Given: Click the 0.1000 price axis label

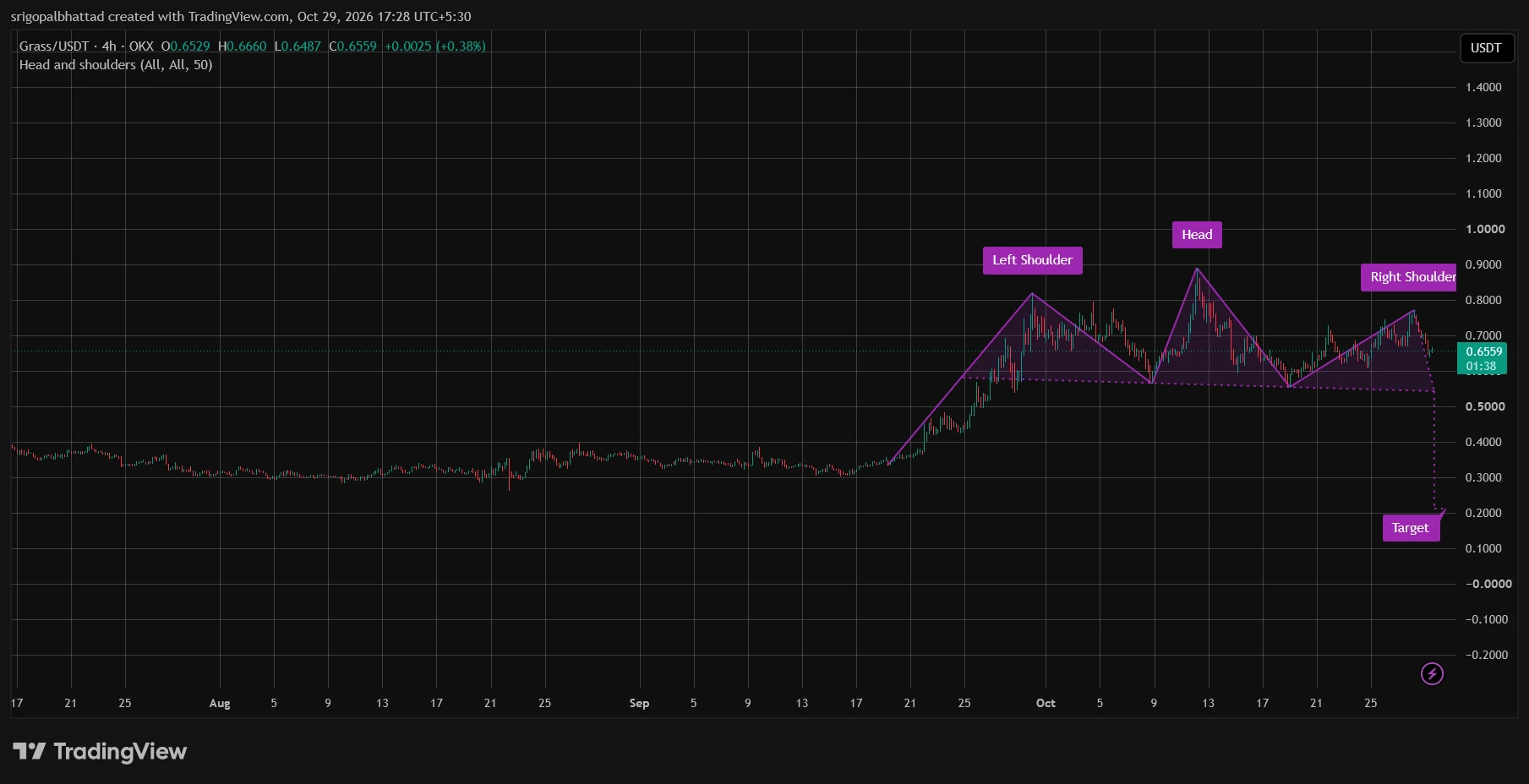Looking at the screenshot, I should [x=1483, y=548].
